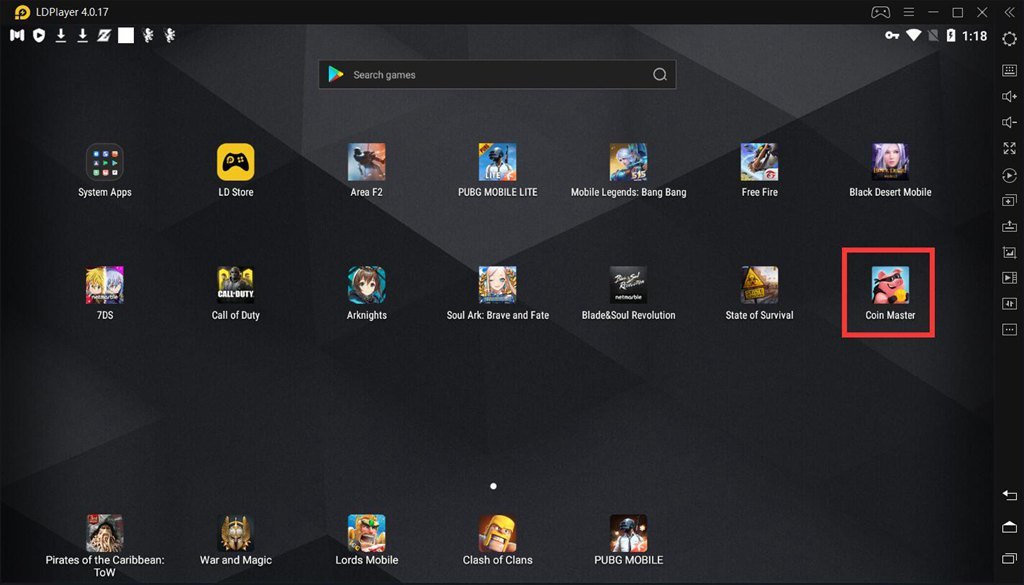The width and height of the screenshot is (1024, 585).
Task: Click Android recent apps button
Action: 1009,558
